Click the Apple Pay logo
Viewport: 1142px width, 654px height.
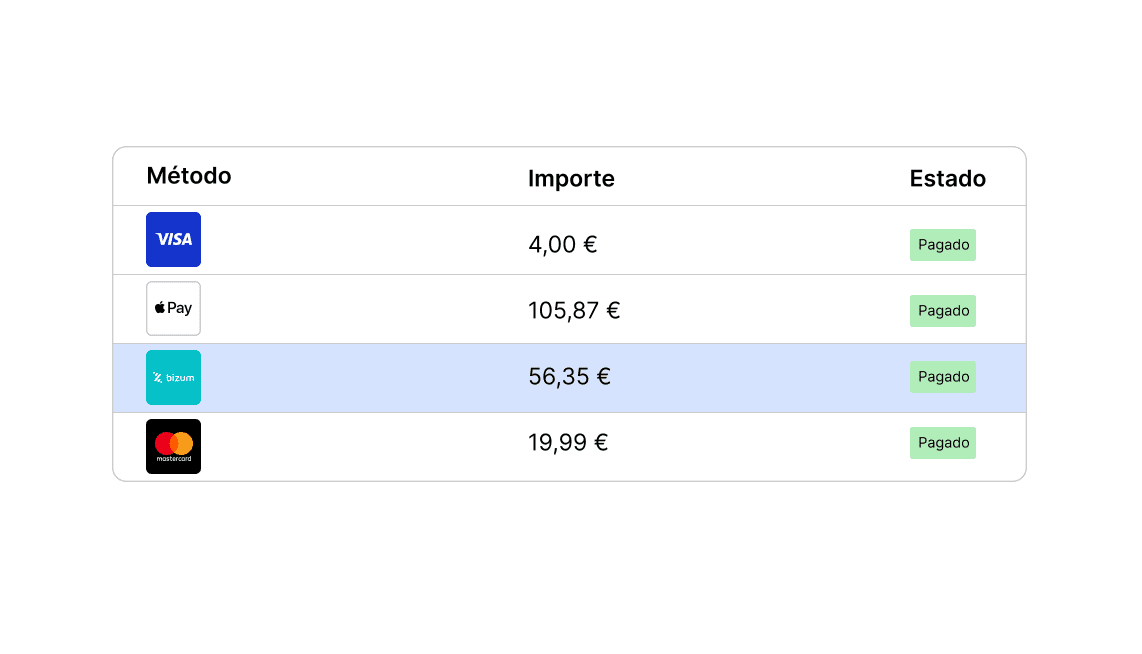173,308
